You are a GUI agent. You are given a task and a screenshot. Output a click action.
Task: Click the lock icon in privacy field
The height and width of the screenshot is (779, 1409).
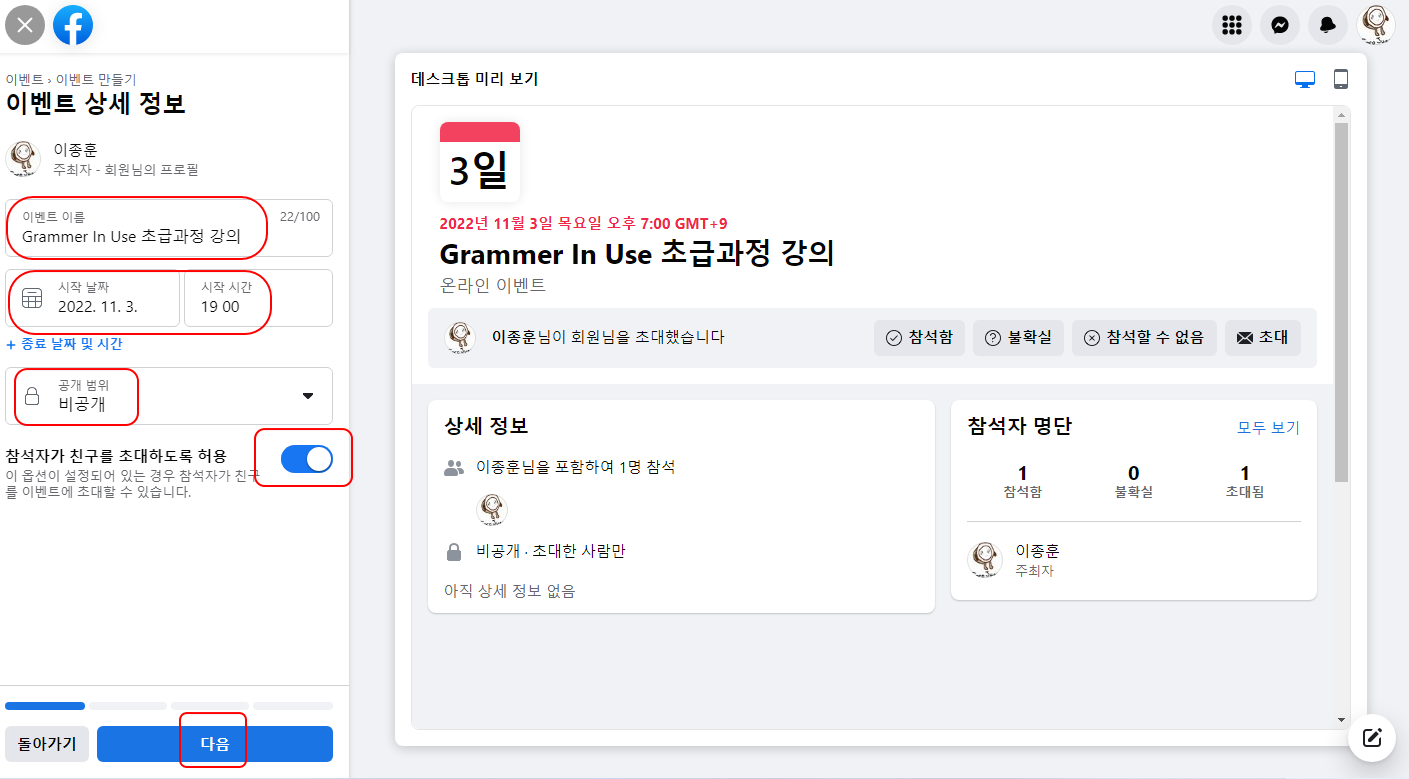(x=32, y=396)
